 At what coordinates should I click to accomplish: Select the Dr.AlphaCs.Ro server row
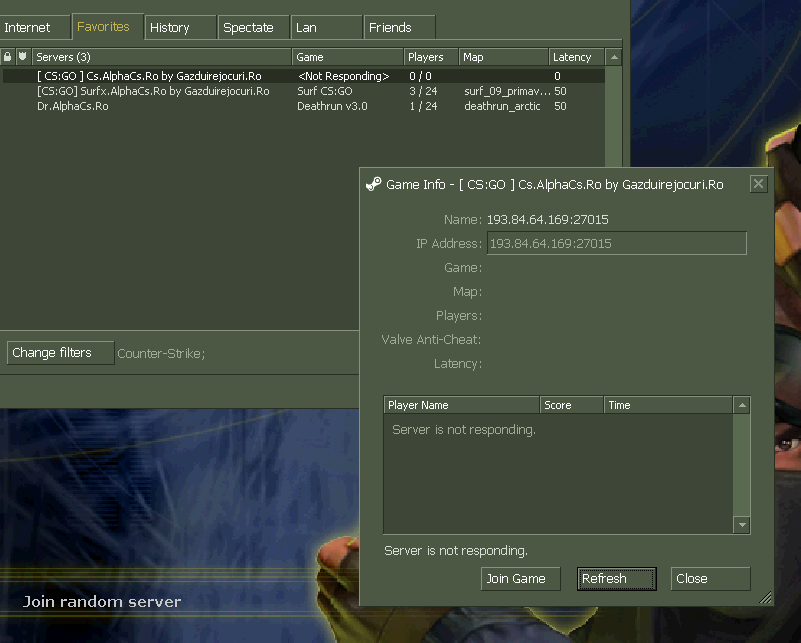coord(303,106)
